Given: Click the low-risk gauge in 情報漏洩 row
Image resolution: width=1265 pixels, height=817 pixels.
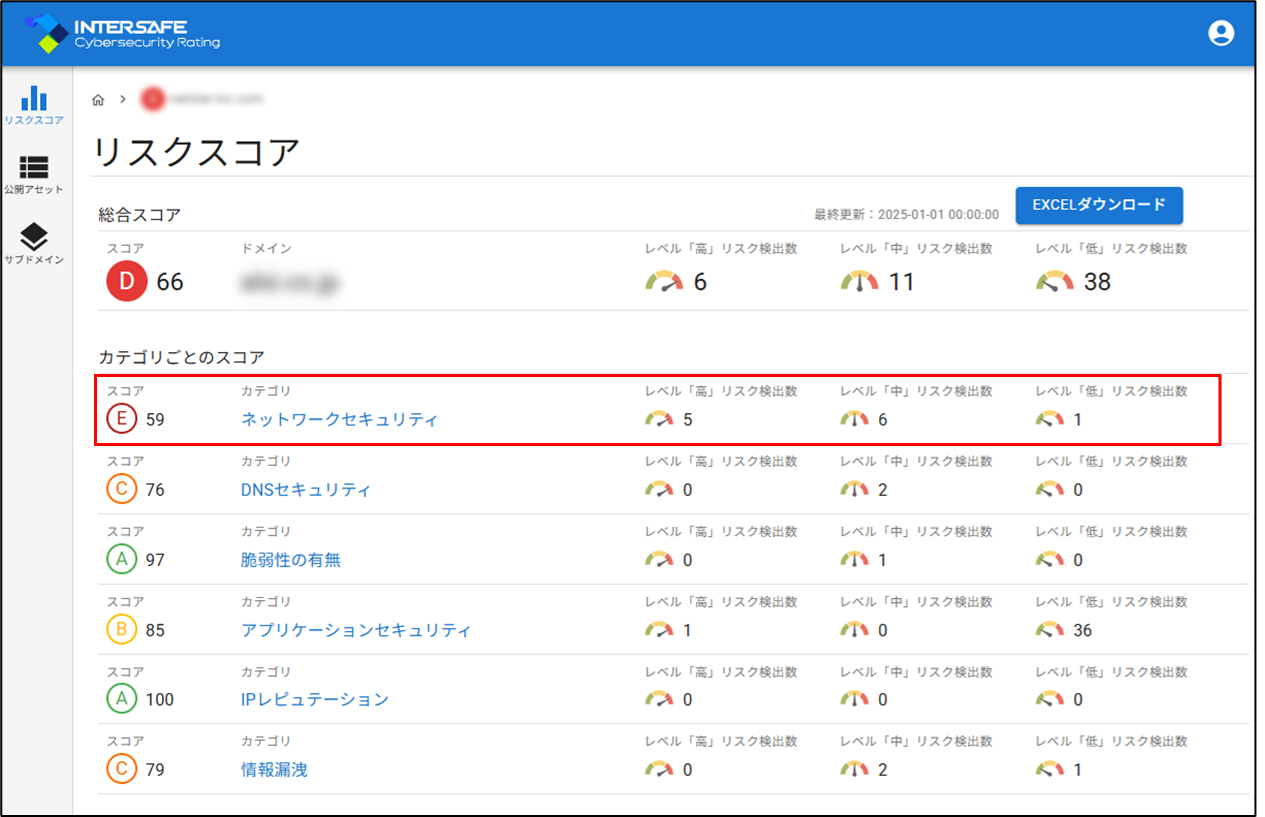Looking at the screenshot, I should click(x=1050, y=770).
